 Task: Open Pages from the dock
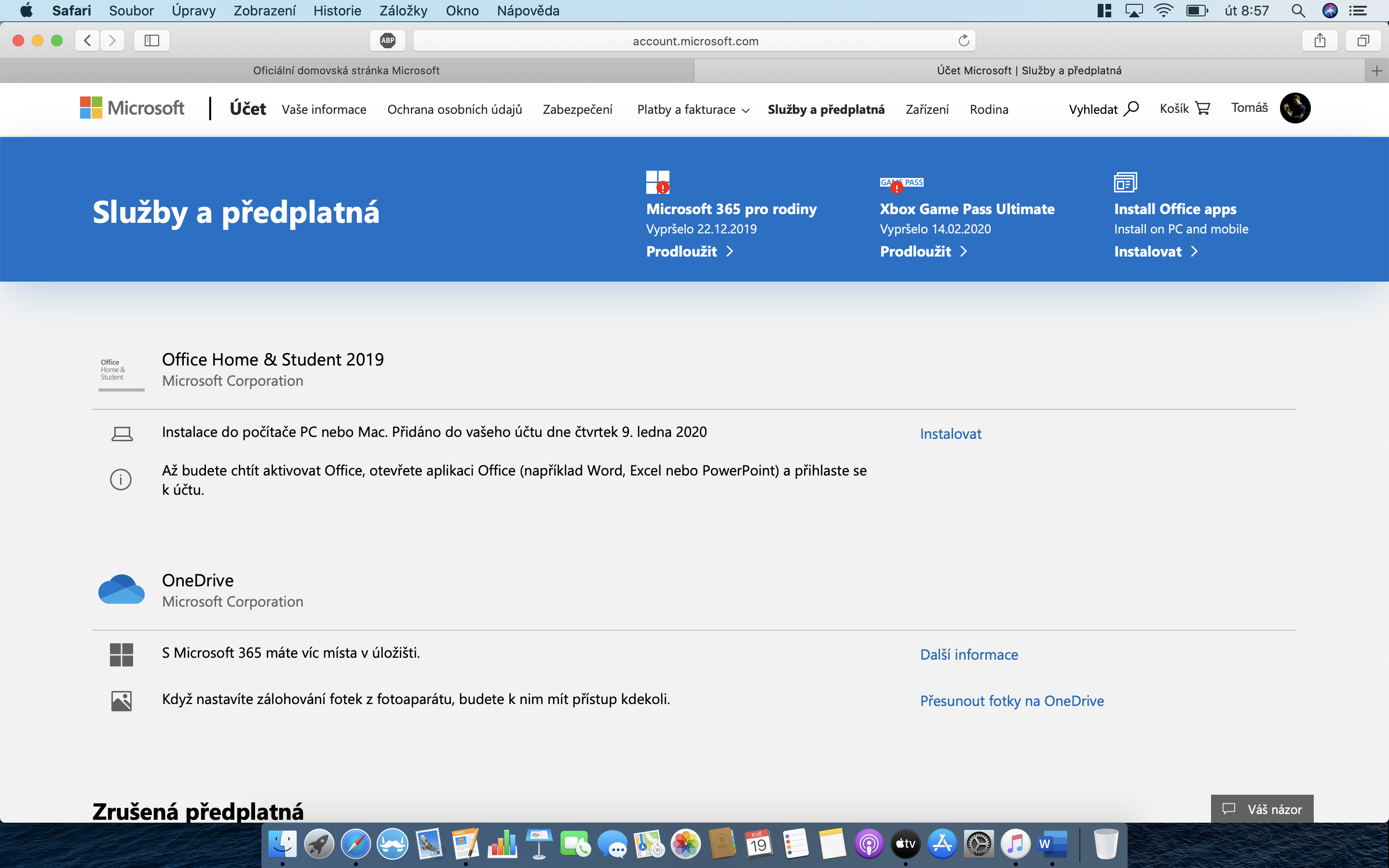(x=465, y=843)
